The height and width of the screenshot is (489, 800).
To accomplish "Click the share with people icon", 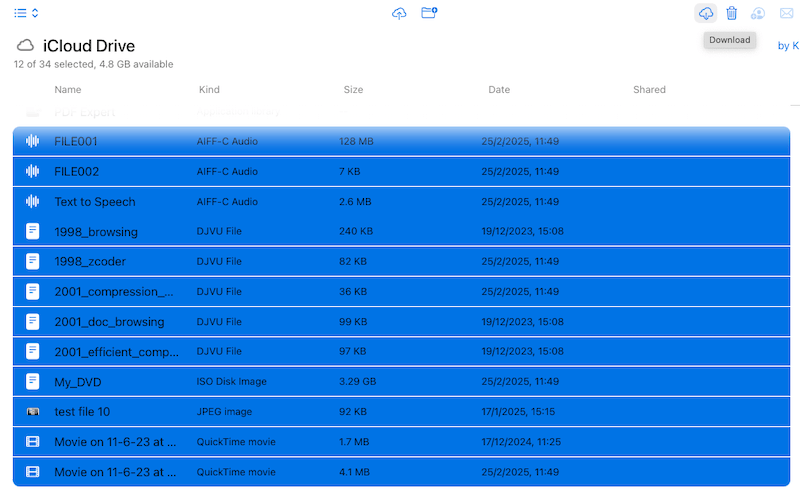I will click(758, 13).
